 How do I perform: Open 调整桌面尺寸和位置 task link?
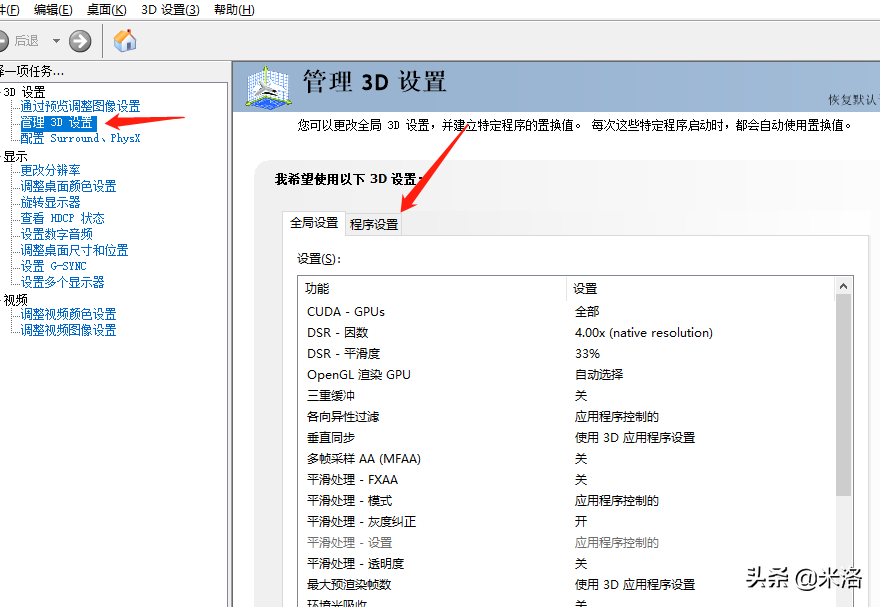pos(75,250)
